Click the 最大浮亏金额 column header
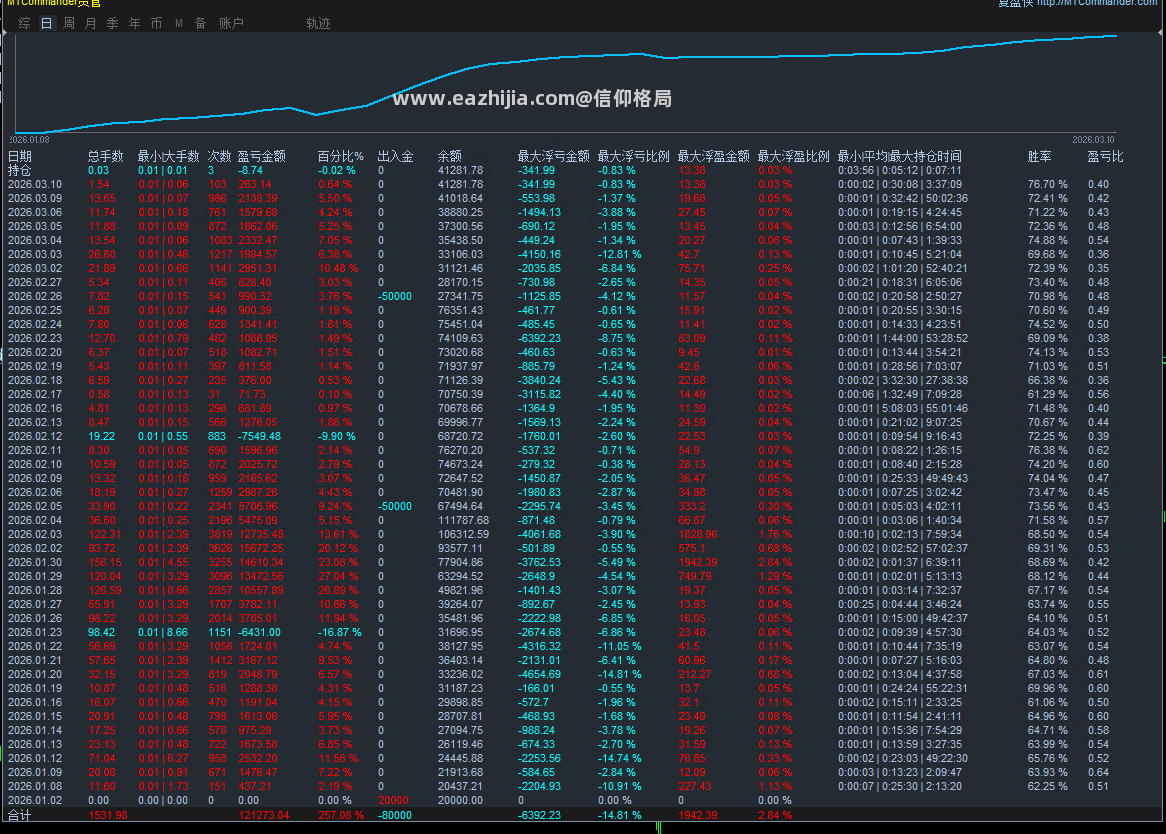This screenshot has height=834, width=1166. [x=553, y=156]
